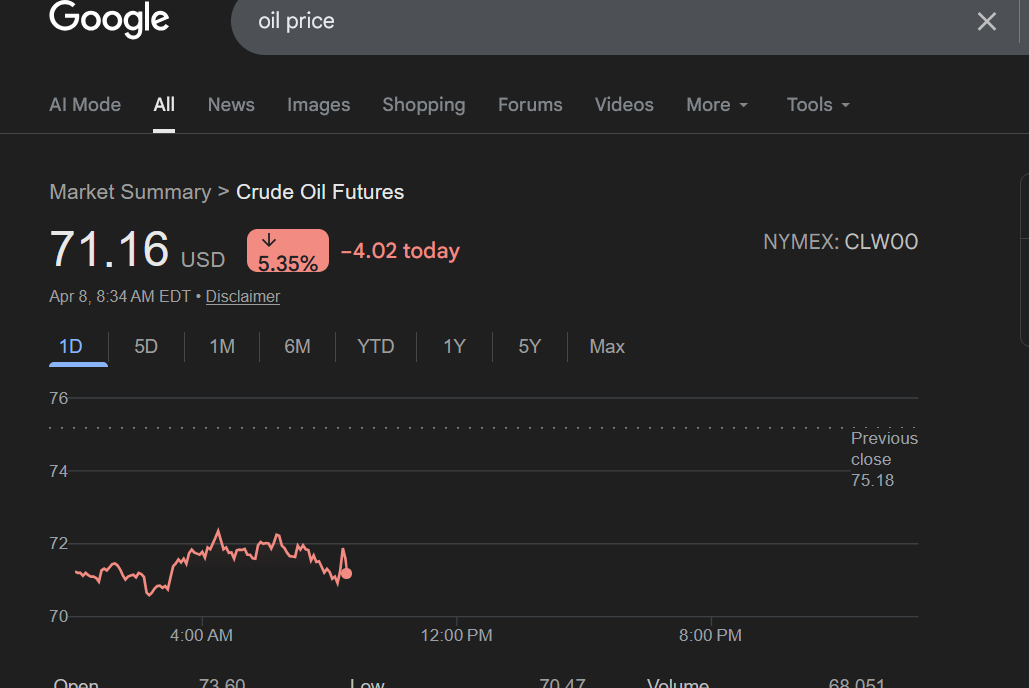Switch chart to 6M range
Viewport: 1029px width, 688px height.
point(297,347)
